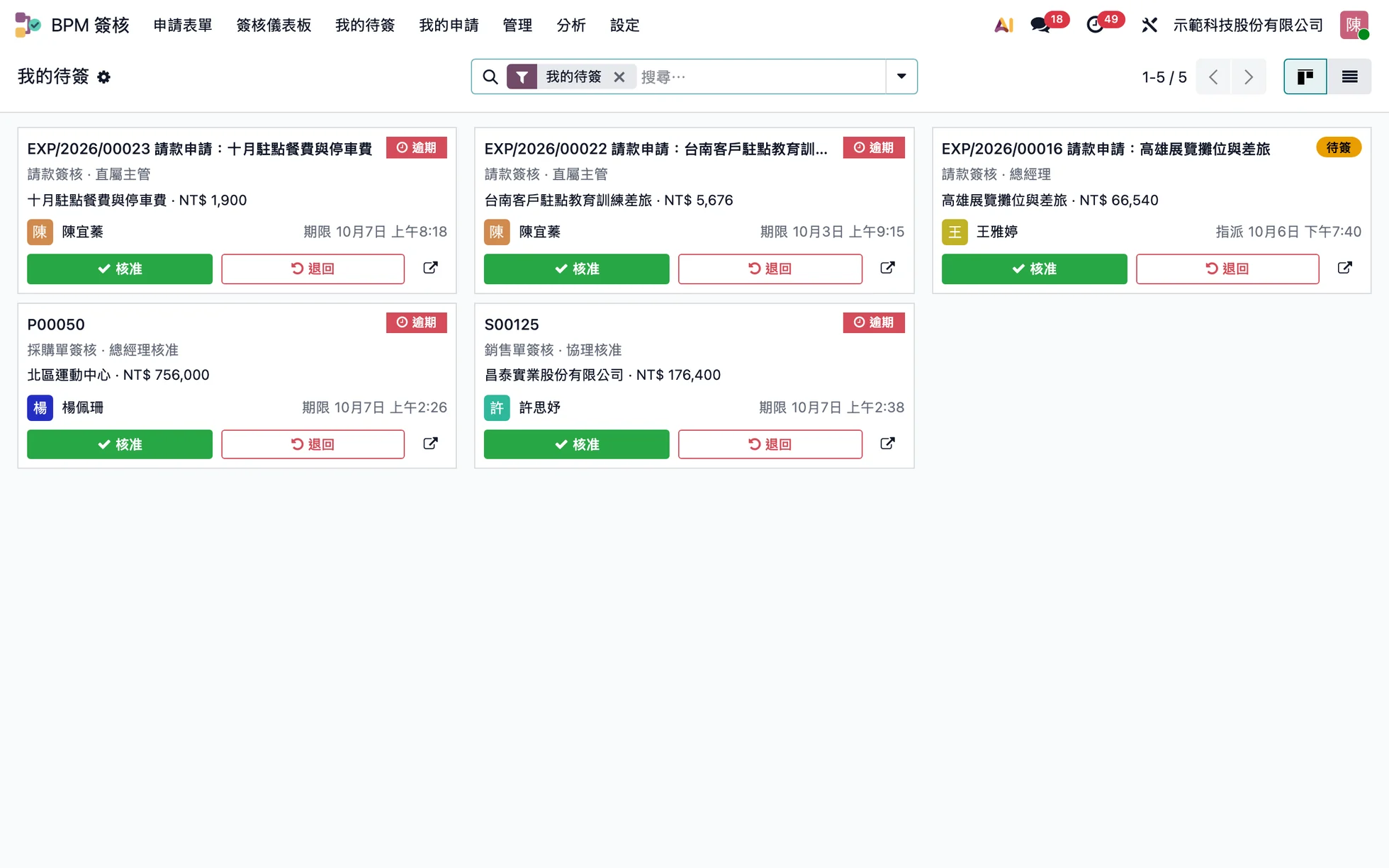Reject EXP/2026/00023 with 退回 button

(313, 269)
